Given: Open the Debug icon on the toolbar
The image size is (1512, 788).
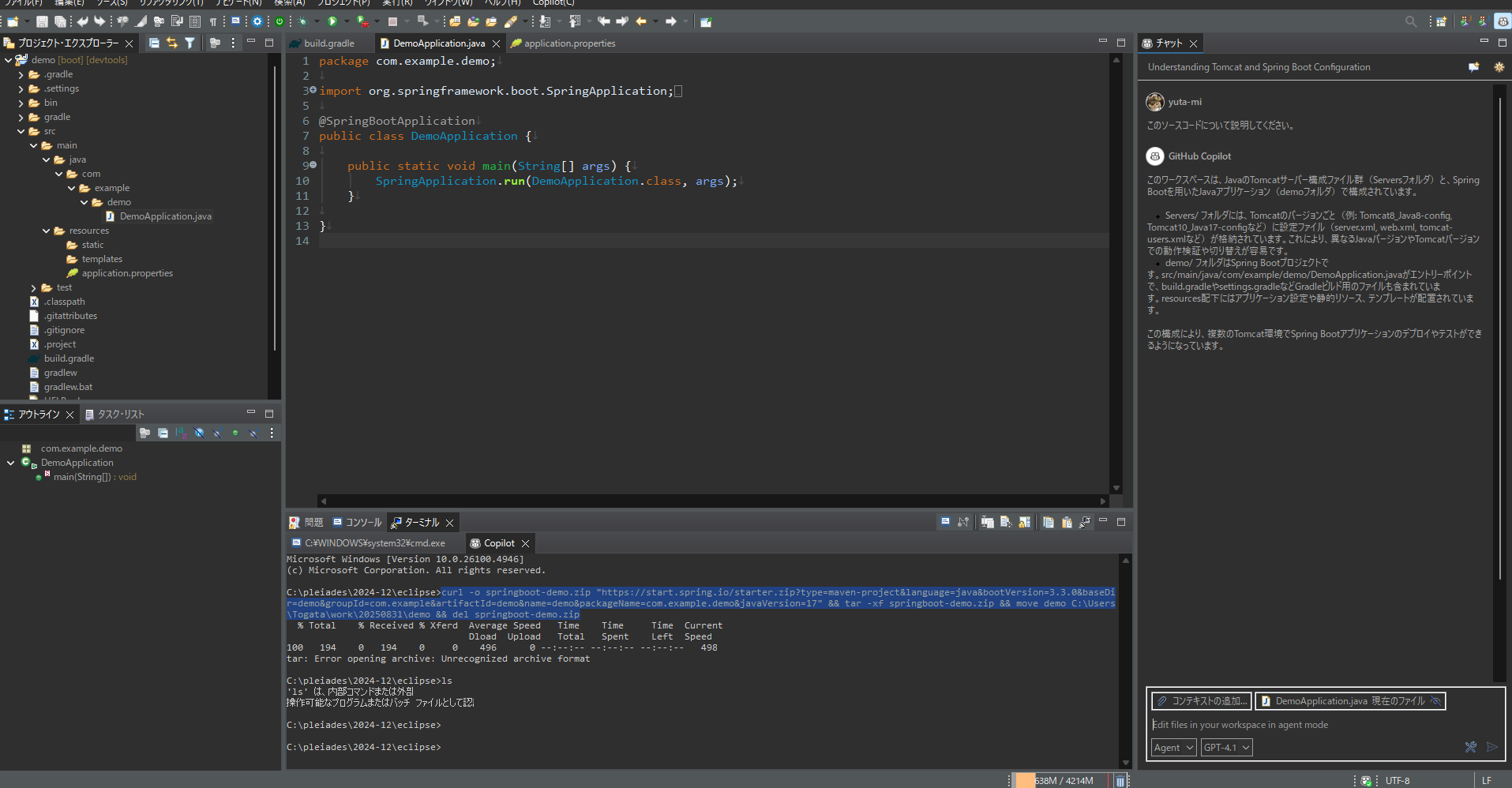Looking at the screenshot, I should pyautogui.click(x=302, y=21).
